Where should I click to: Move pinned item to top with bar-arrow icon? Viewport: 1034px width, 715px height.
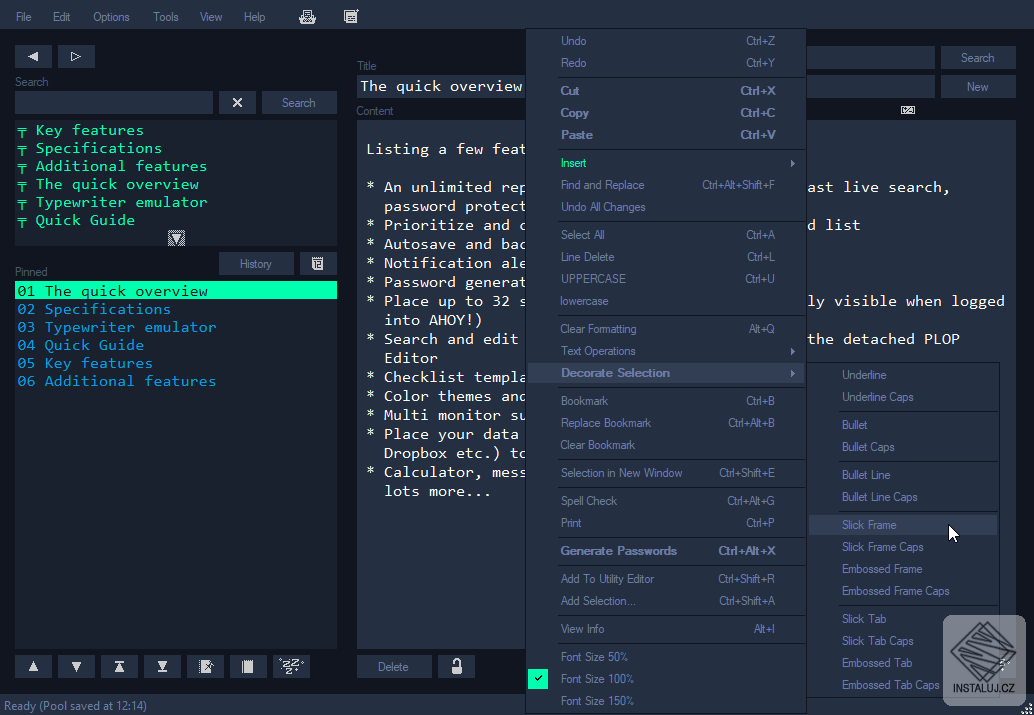pos(119,667)
